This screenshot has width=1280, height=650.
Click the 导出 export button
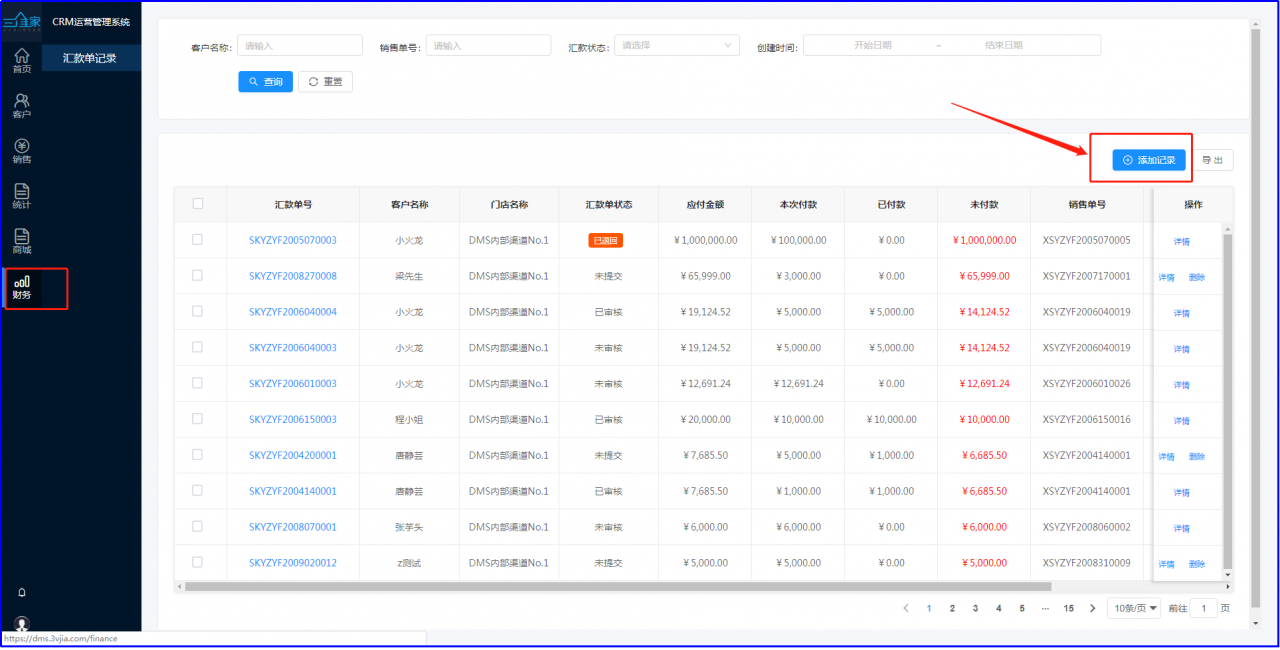click(x=1213, y=160)
